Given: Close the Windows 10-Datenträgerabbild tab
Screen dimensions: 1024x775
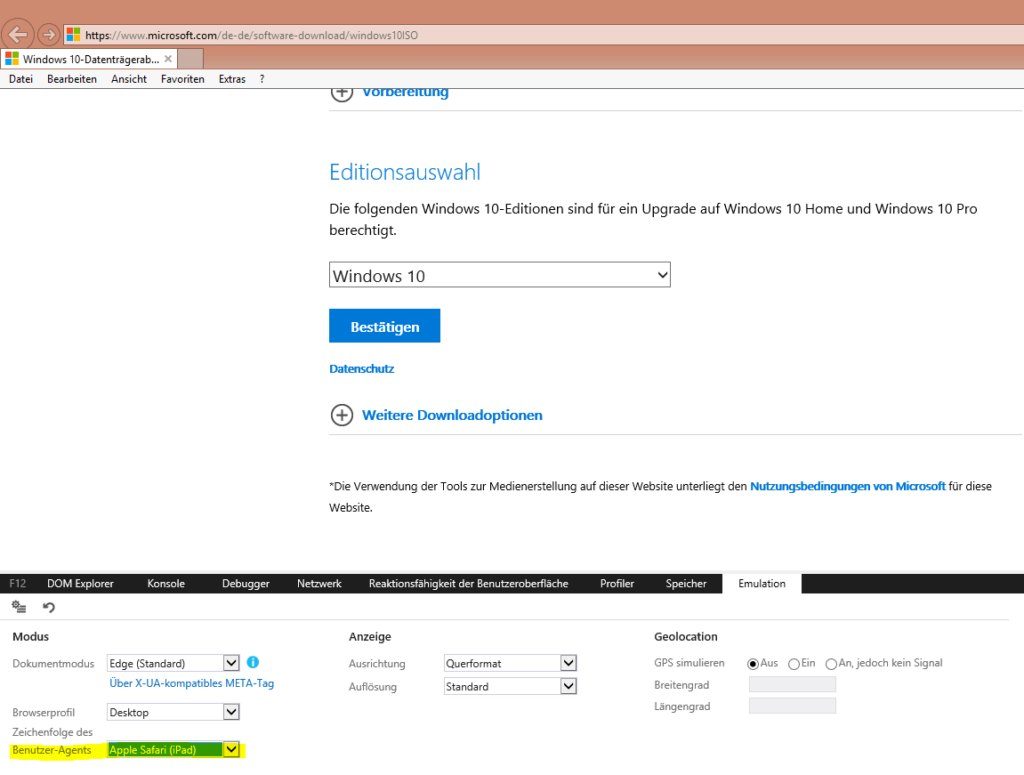Looking at the screenshot, I should (168, 59).
